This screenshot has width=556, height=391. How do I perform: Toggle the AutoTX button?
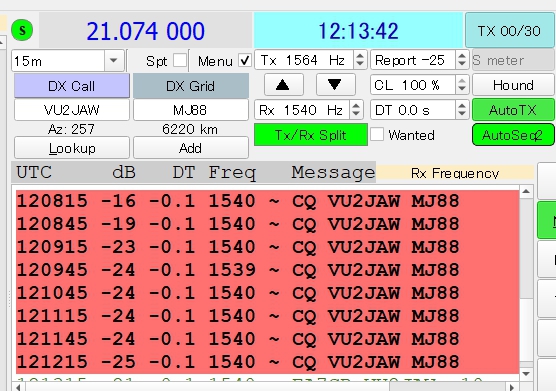pyautogui.click(x=513, y=110)
